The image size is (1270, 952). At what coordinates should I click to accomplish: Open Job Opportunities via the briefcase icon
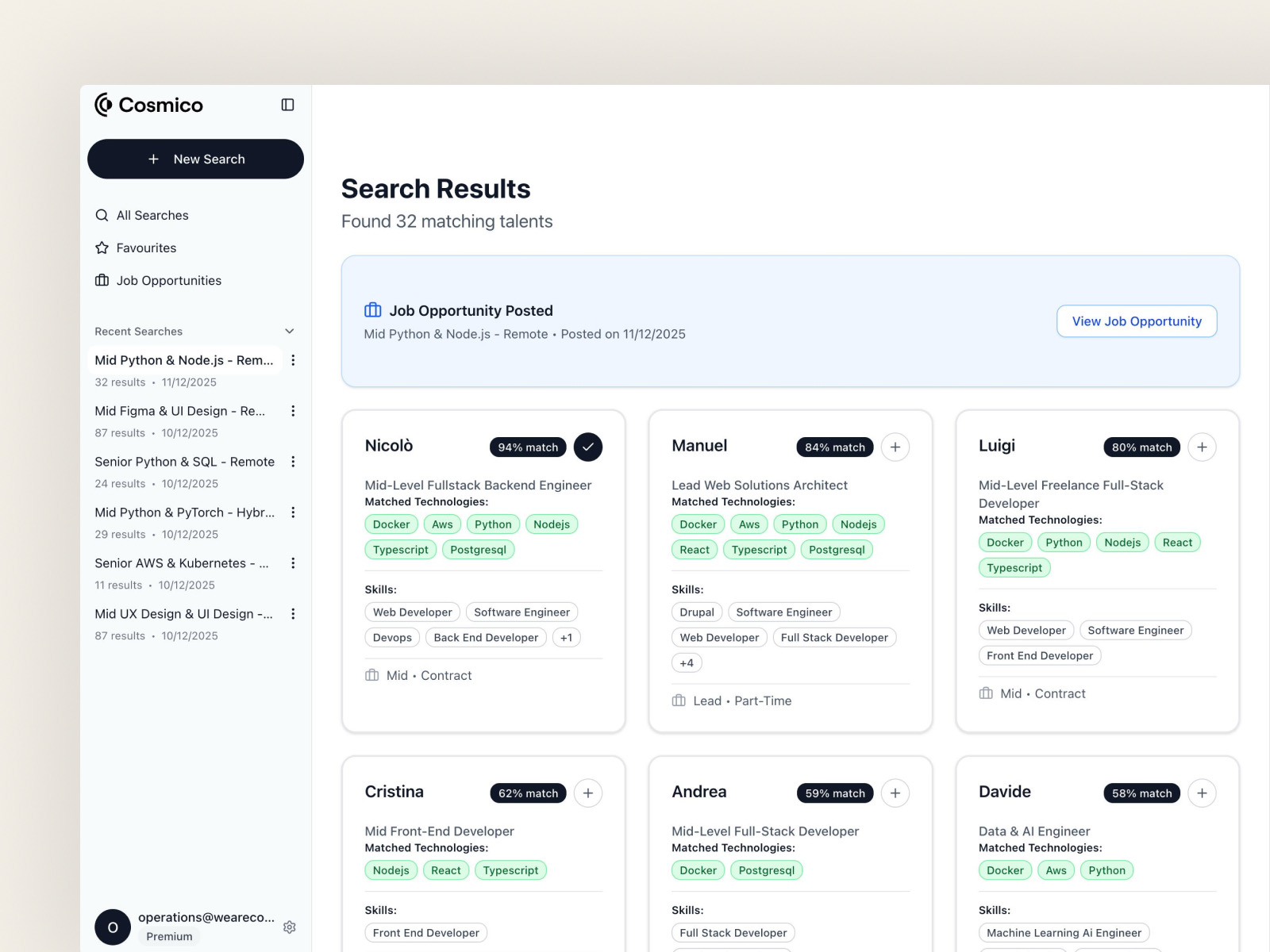pos(102,280)
